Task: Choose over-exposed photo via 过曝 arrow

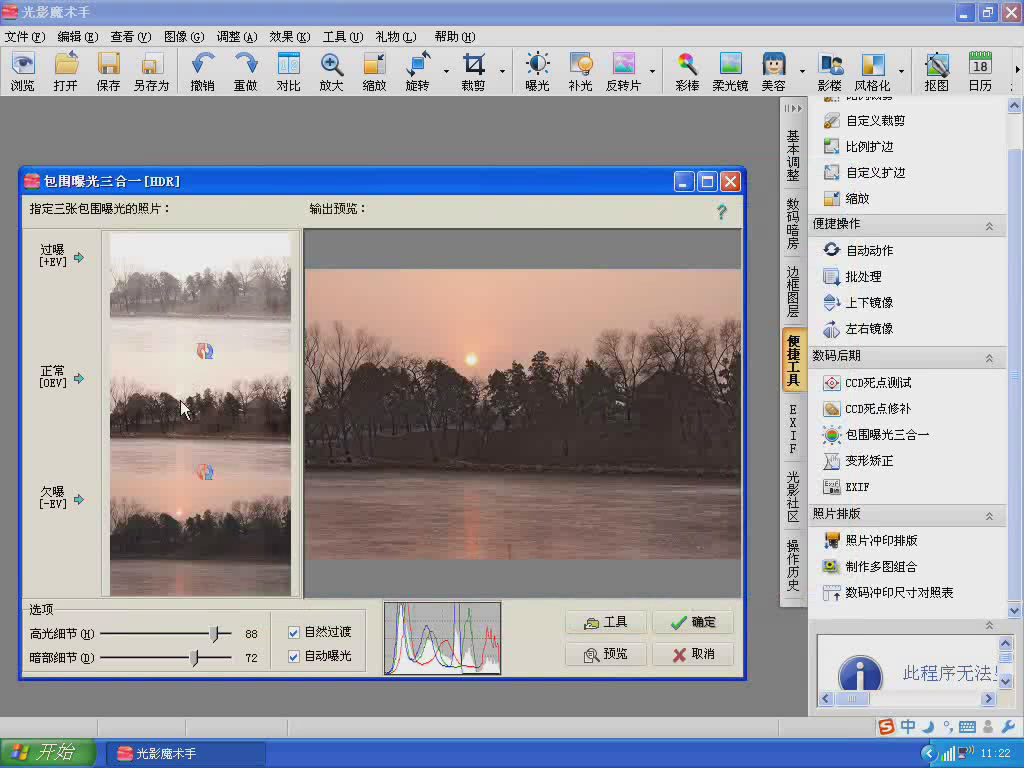Action: click(x=79, y=257)
